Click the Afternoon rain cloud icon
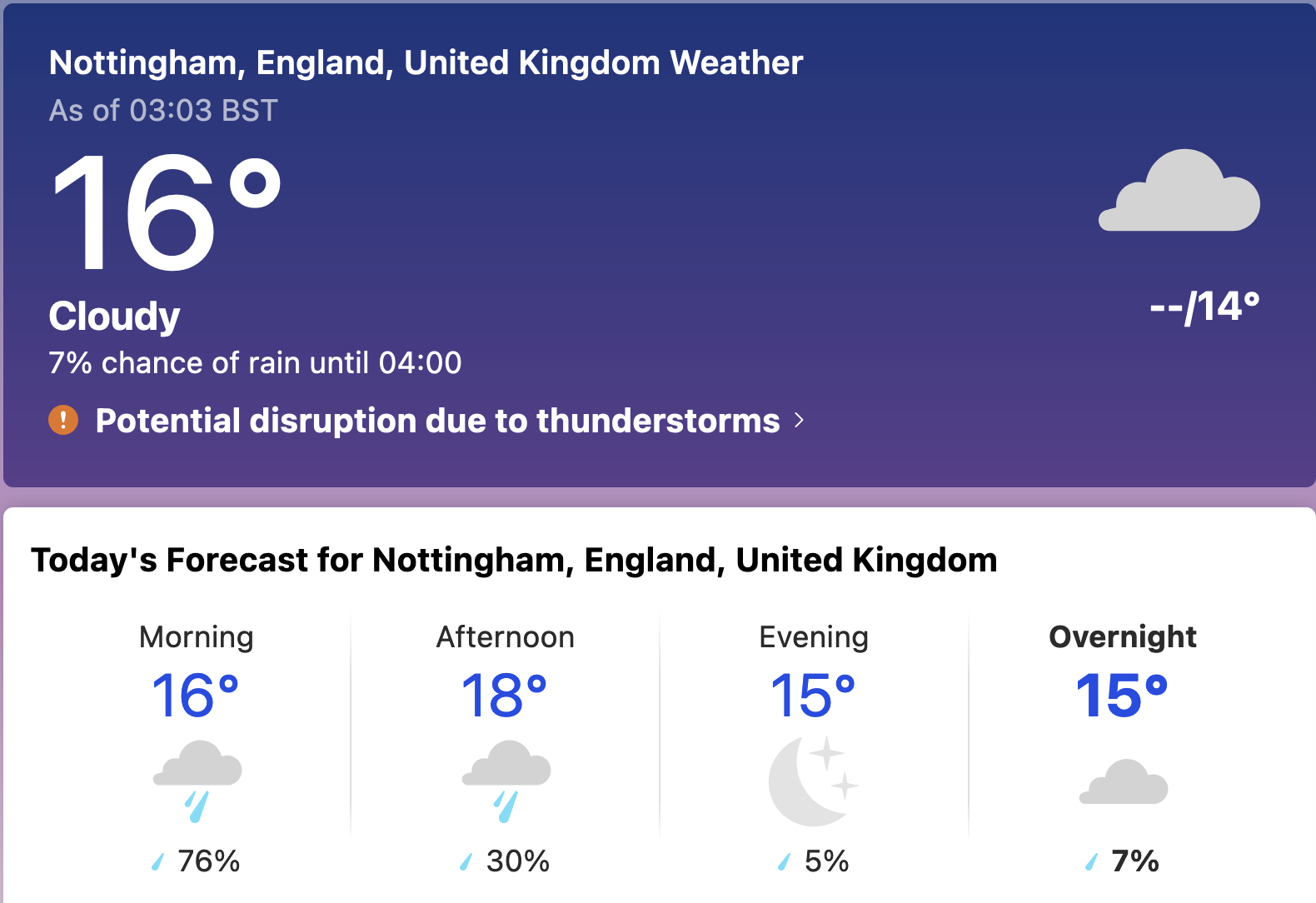The height and width of the screenshot is (903, 1316). (506, 780)
